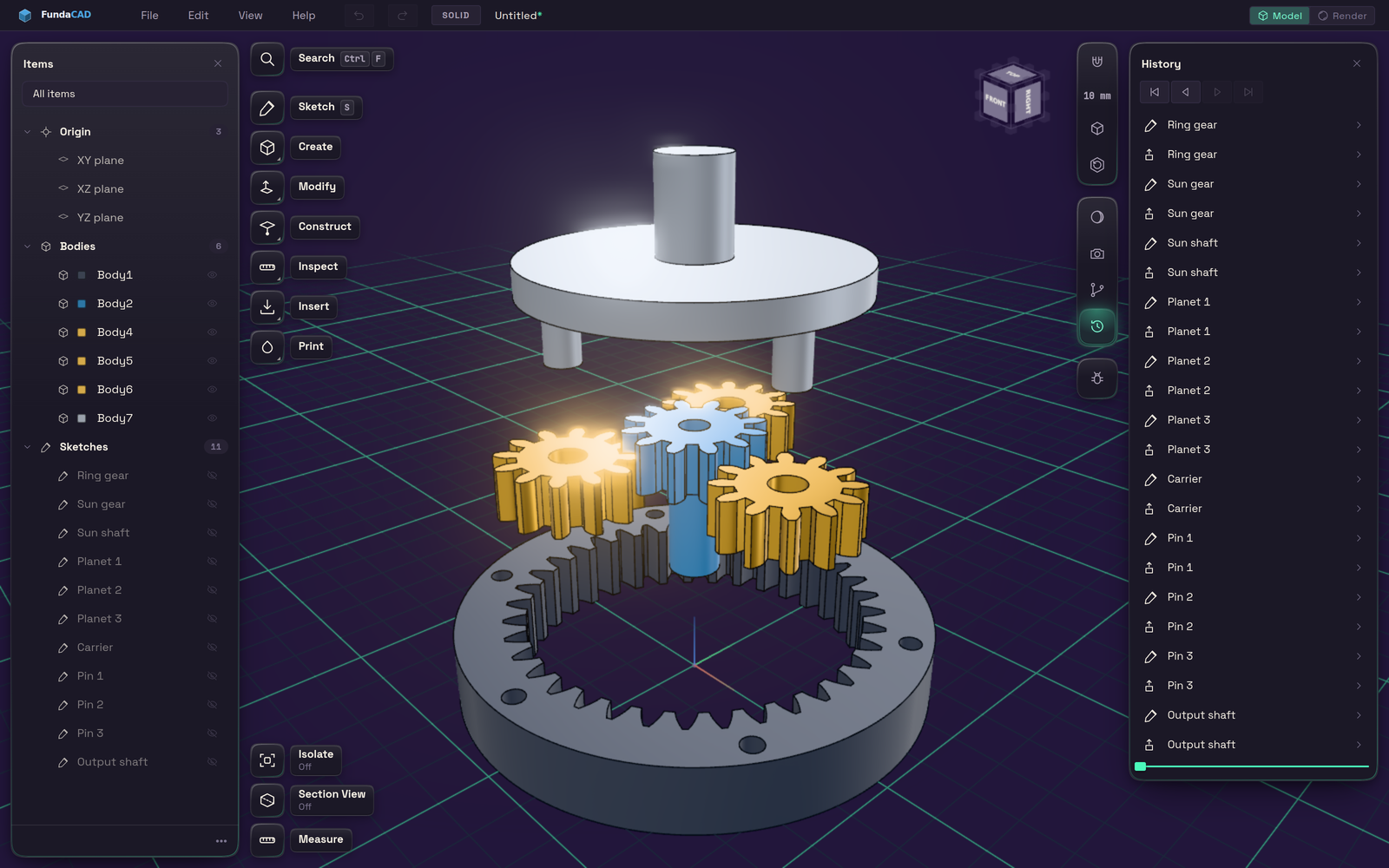The width and height of the screenshot is (1389, 868).
Task: Switch to the Render tab
Action: point(1342,16)
